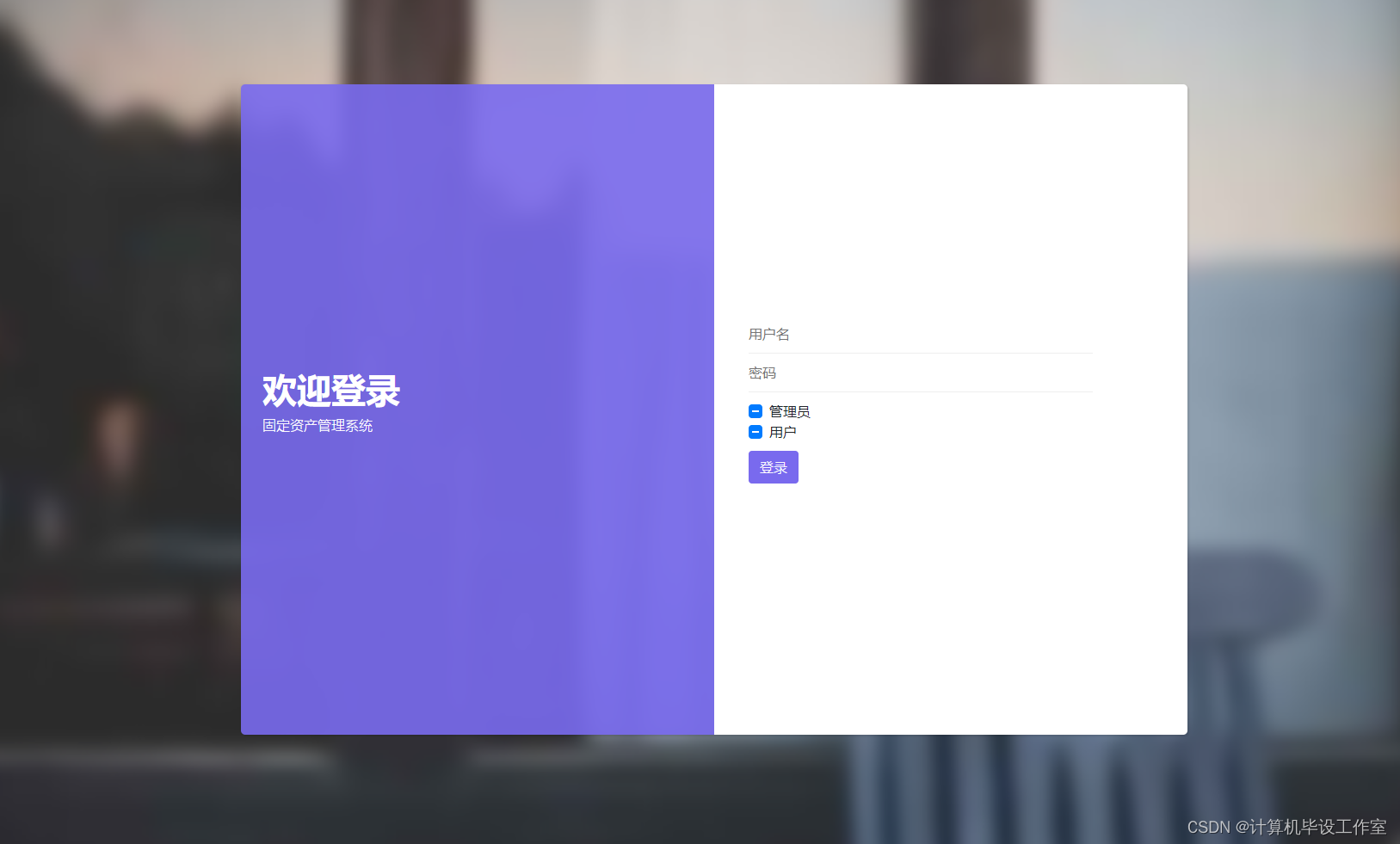Click the 固定资产管理系统 subtitle text
Screen dimensions: 1400x844
click(x=317, y=425)
